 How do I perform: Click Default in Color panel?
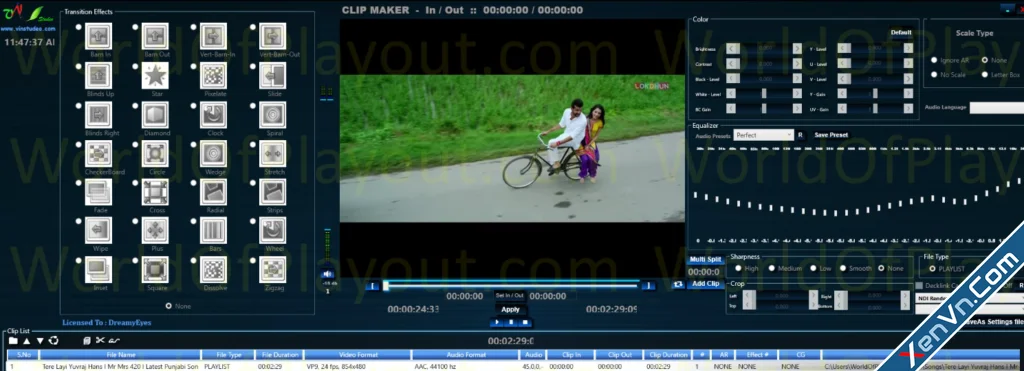tap(901, 33)
